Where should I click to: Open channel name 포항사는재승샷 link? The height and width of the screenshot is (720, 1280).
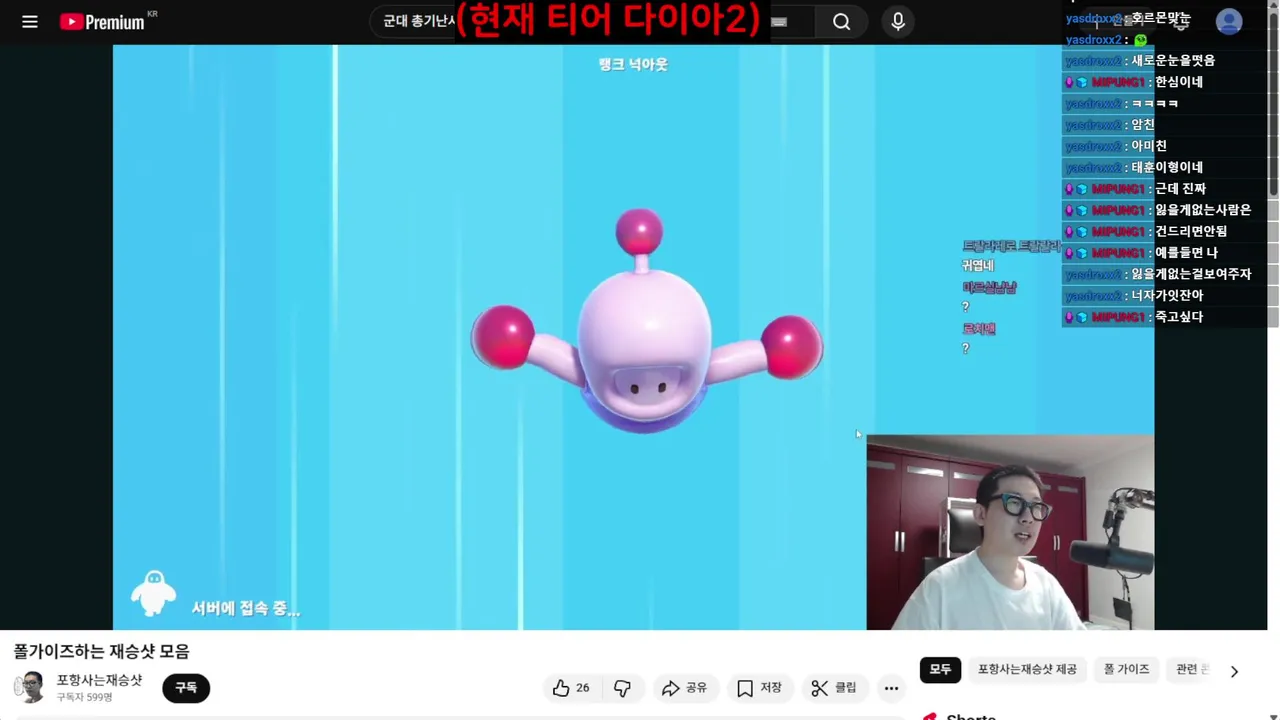[x=99, y=680]
